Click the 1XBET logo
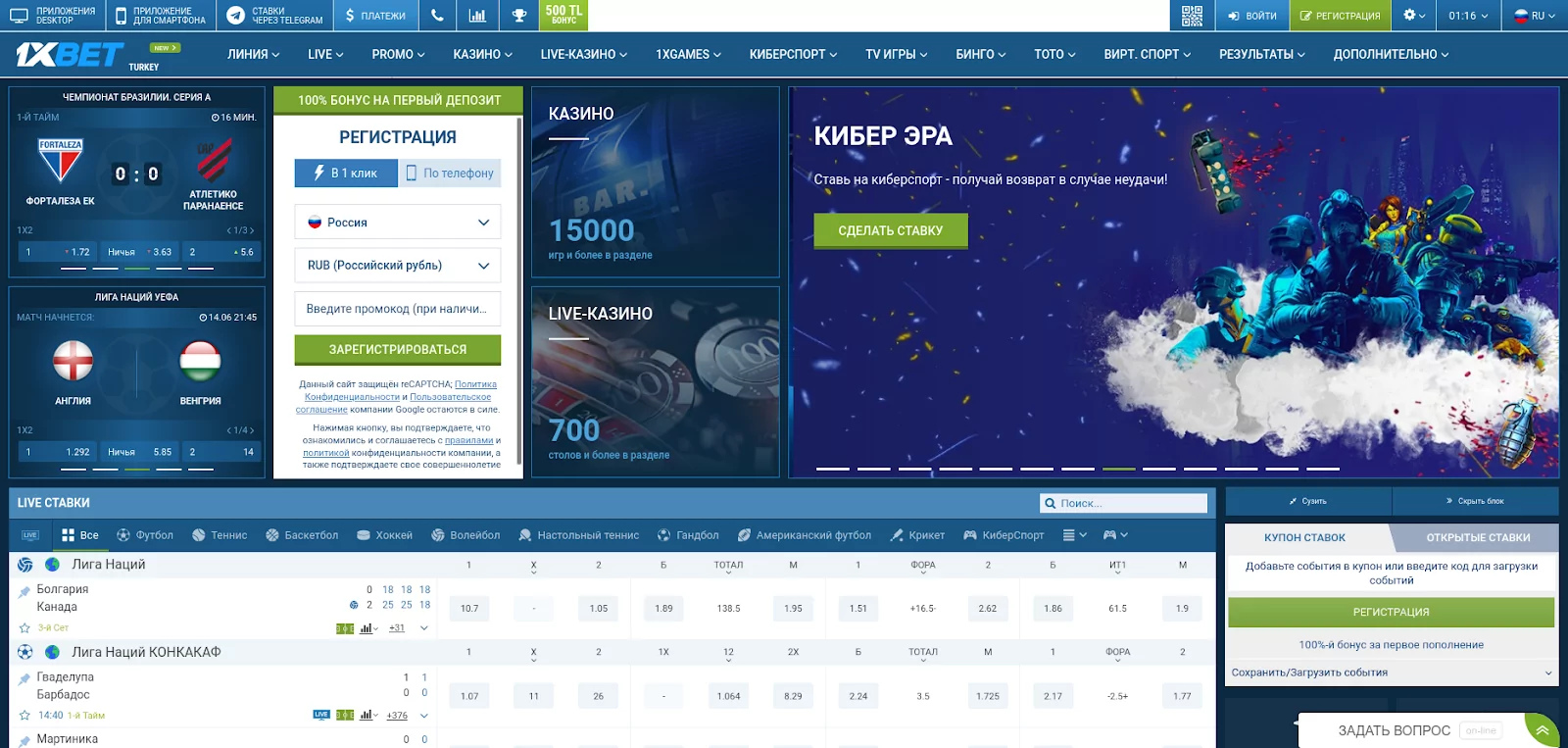 [x=70, y=55]
